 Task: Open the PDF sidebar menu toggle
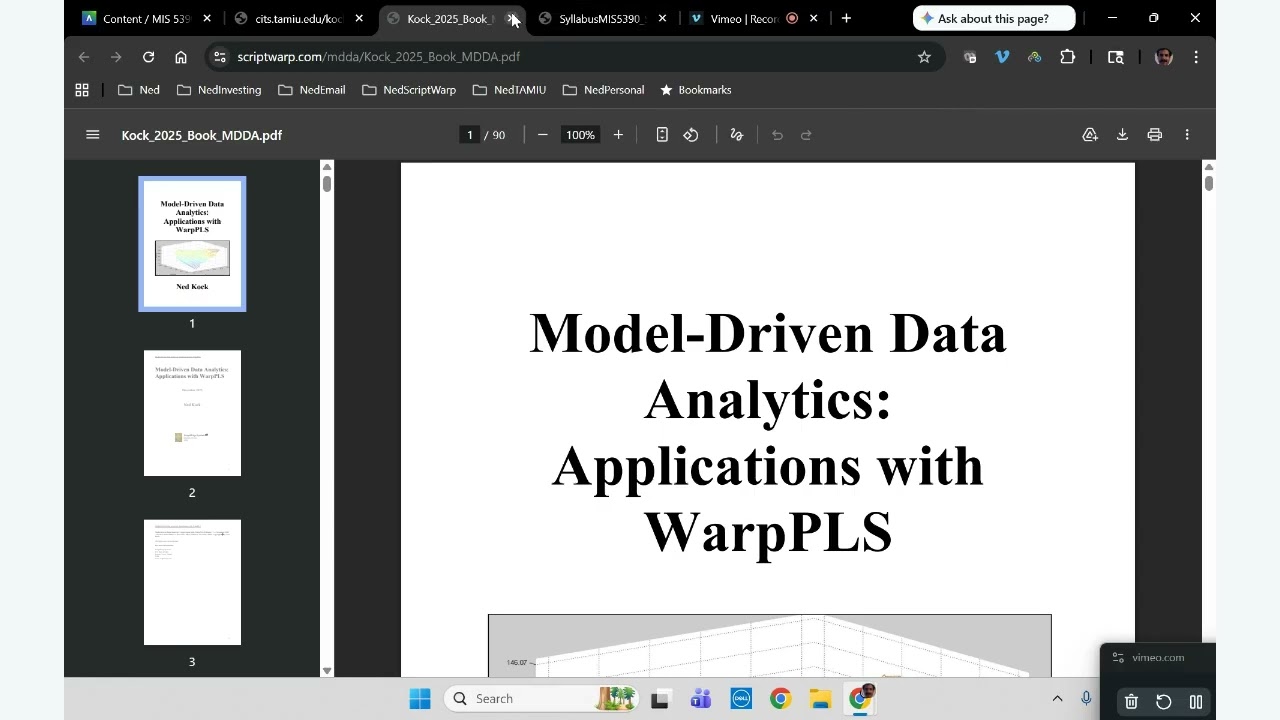(x=93, y=135)
